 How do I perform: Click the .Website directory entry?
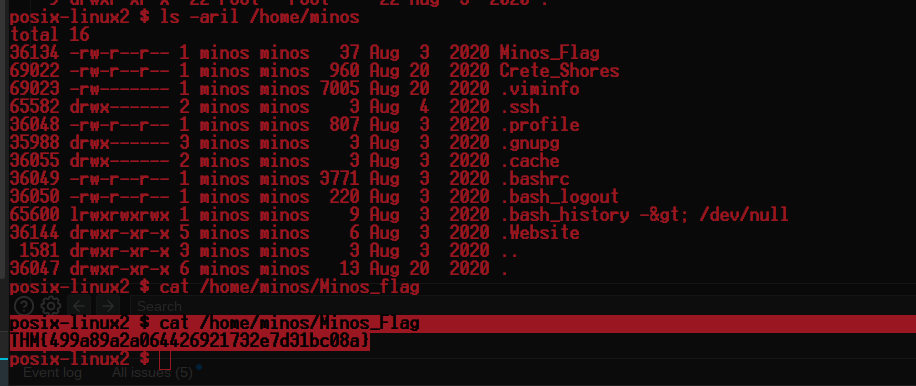(x=539, y=234)
